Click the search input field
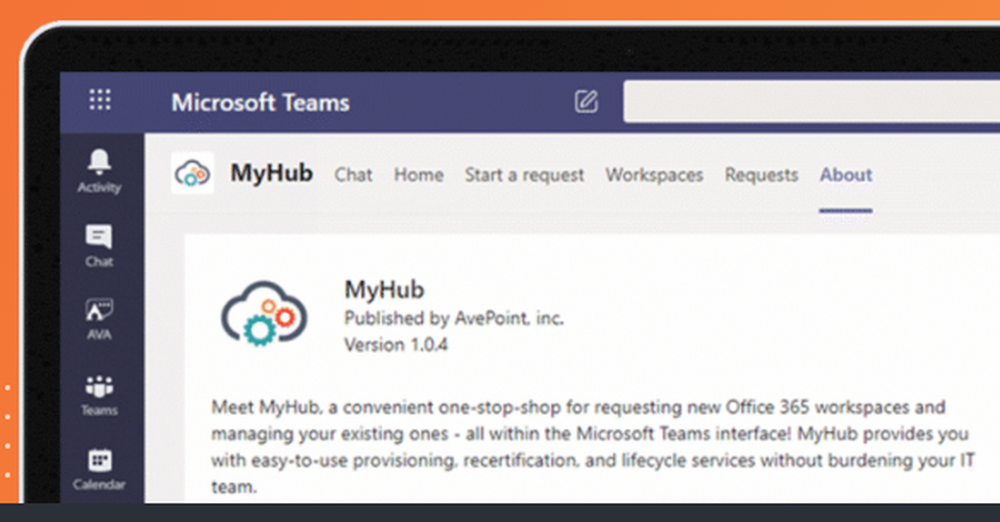 point(811,101)
